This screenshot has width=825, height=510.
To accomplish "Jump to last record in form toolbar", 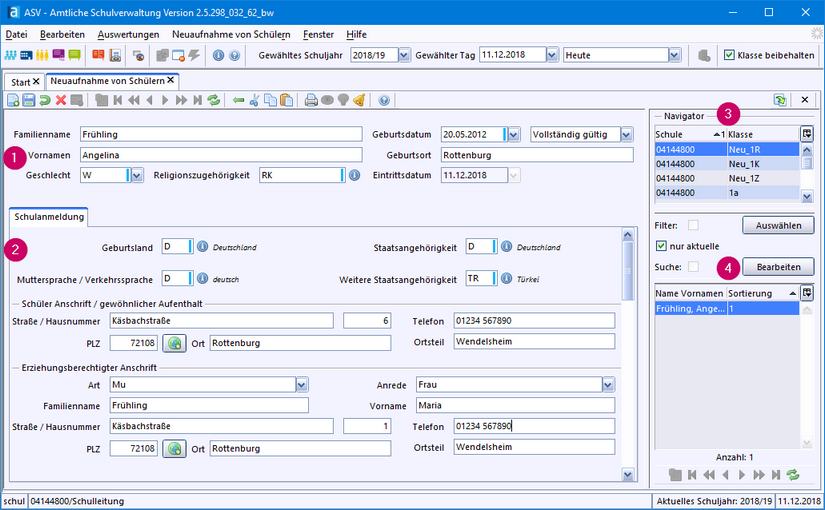I will [x=198, y=100].
